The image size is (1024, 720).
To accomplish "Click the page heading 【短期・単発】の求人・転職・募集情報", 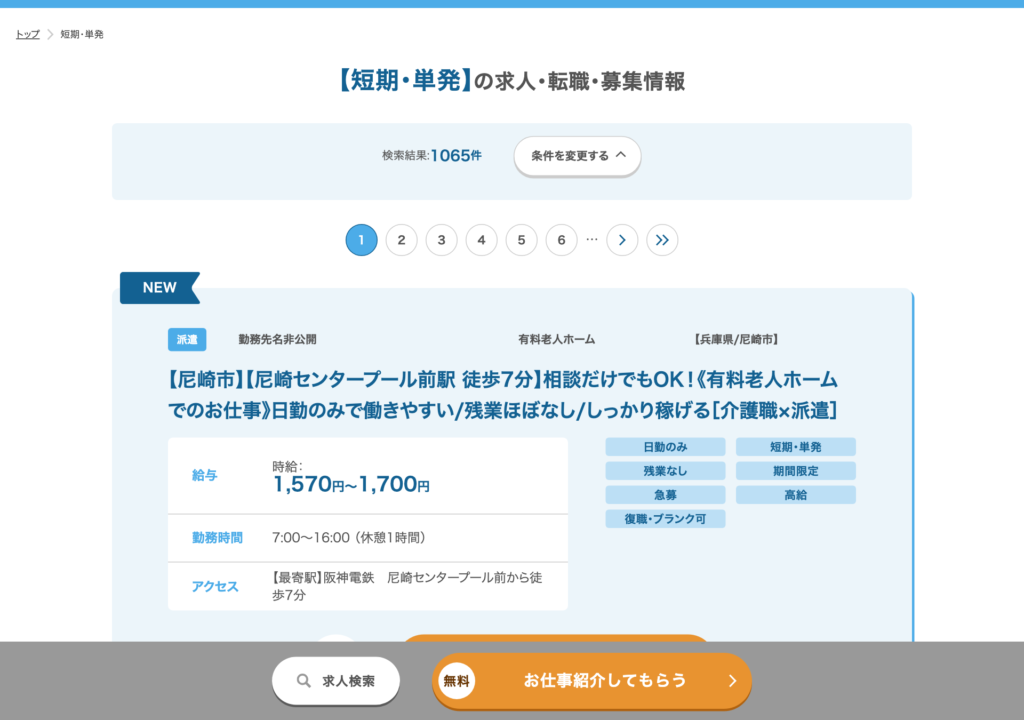I will pos(512,82).
